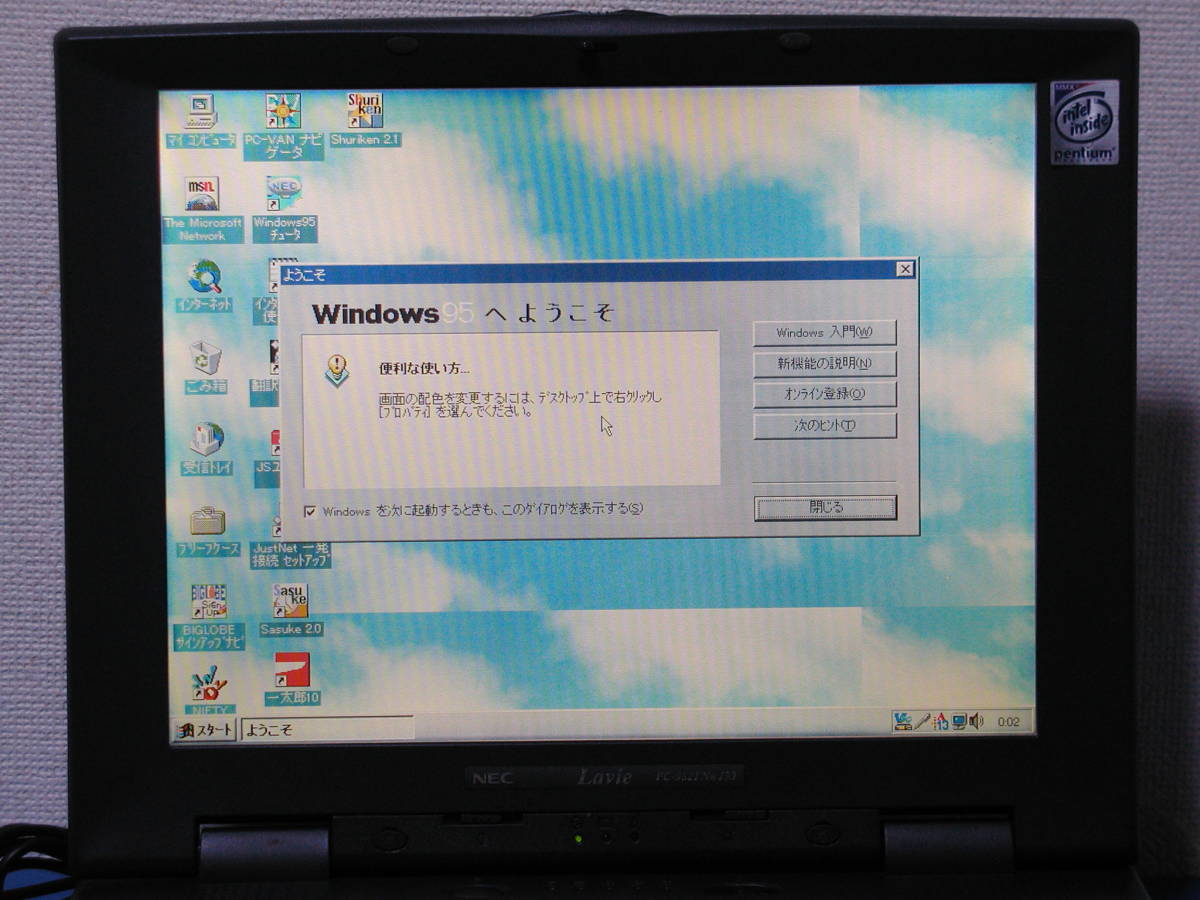Click the 閉じる (Close) button
The image size is (1200, 900).
[x=825, y=508]
